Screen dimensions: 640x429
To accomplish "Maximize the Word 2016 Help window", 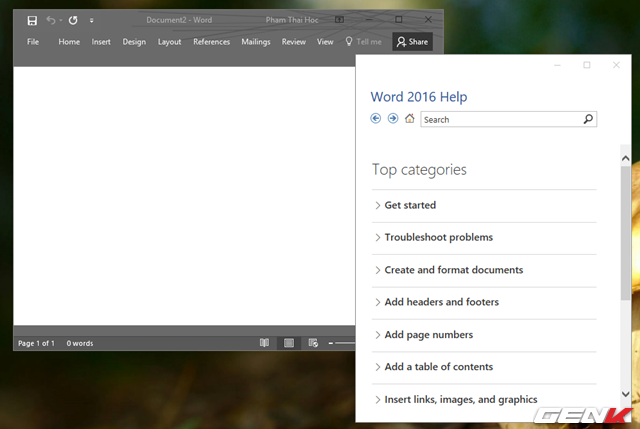I will [587, 65].
